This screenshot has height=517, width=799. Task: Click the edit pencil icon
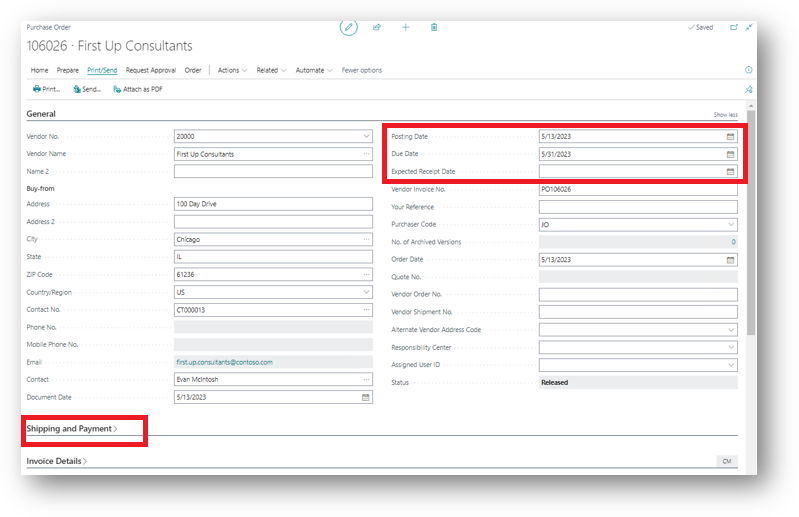(349, 28)
